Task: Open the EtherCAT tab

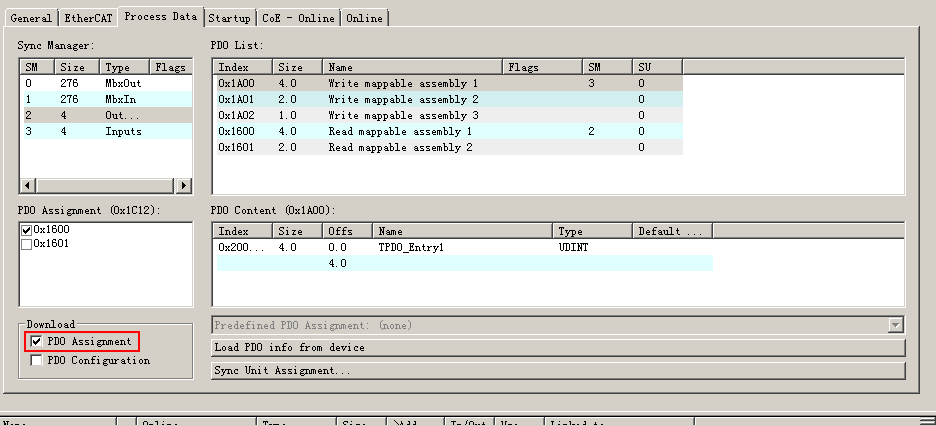Action: (x=88, y=18)
